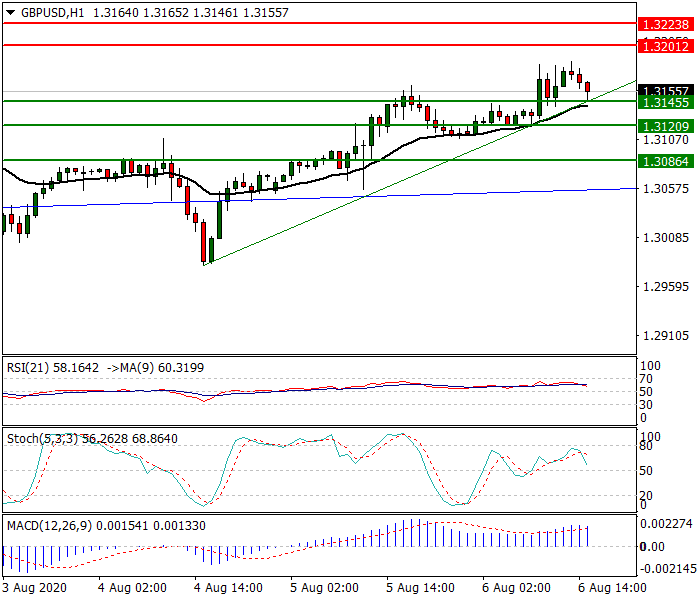700x600 pixels.
Task: Click the 1.29595 price axis value
Action: [x=666, y=287]
